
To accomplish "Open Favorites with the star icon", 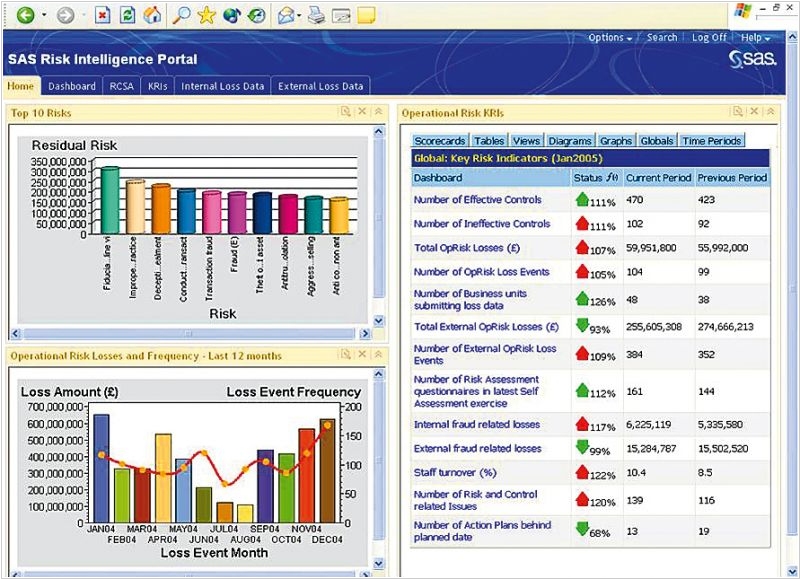I will (206, 16).
